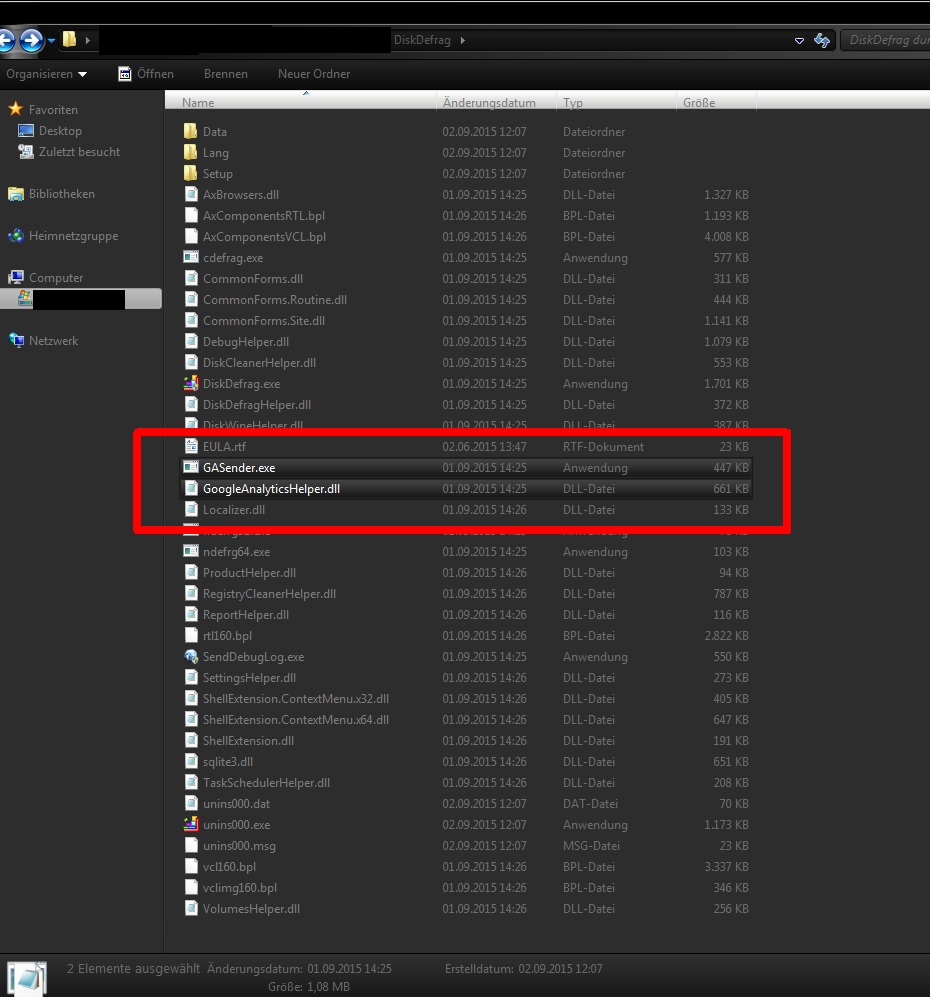
Task: Sort by the Größe column header
Action: point(716,102)
